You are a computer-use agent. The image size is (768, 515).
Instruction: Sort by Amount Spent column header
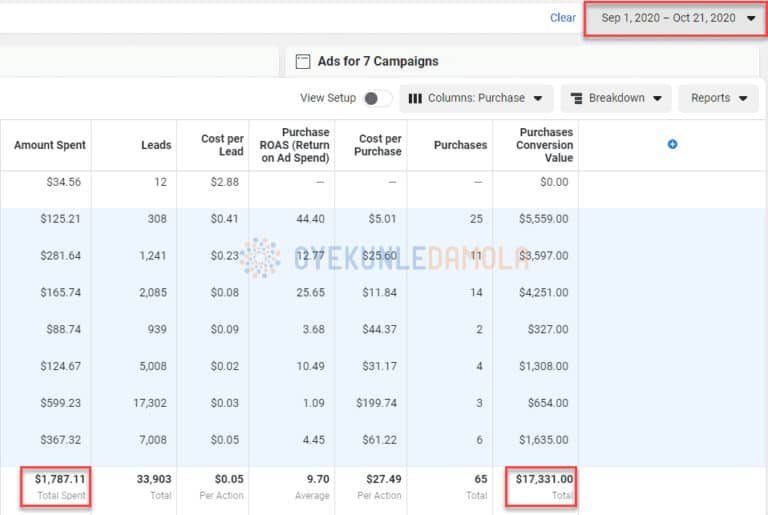[x=49, y=145]
